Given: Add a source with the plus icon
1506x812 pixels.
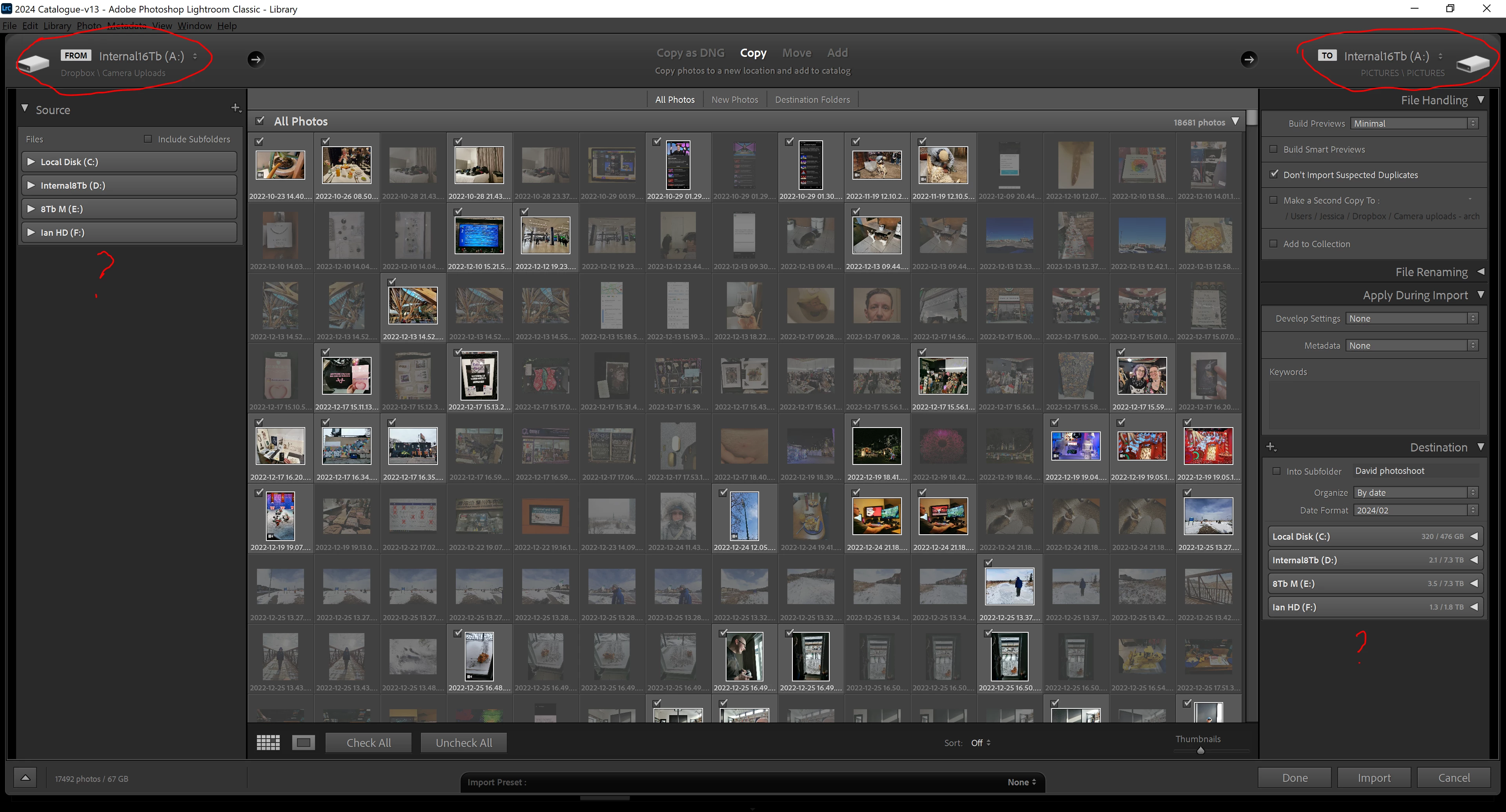Looking at the screenshot, I should point(236,108).
